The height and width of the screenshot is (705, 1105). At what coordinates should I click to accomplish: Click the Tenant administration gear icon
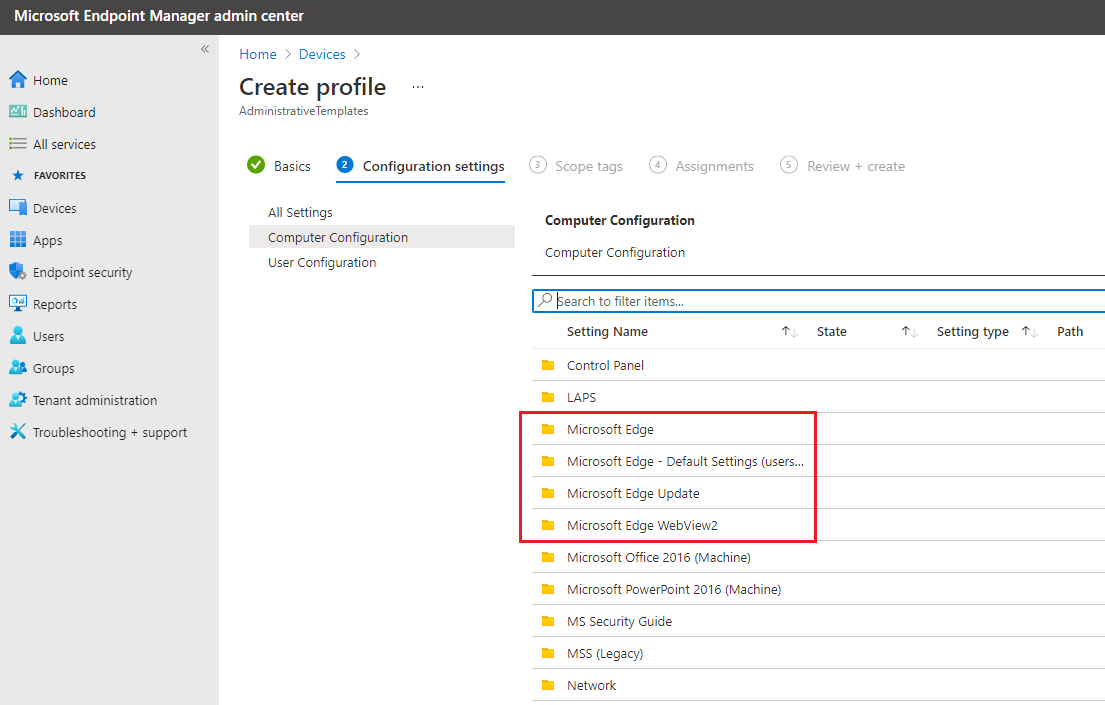pyautogui.click(x=18, y=400)
